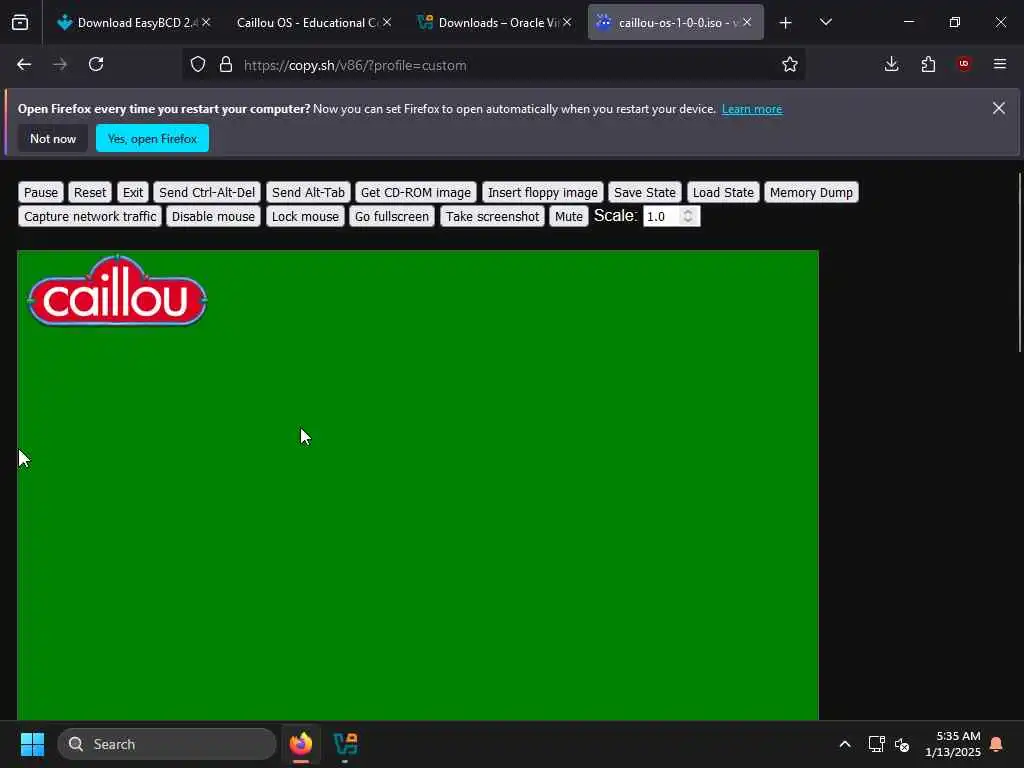Pause the emulator
This screenshot has height=768, width=1024.
click(x=40, y=193)
